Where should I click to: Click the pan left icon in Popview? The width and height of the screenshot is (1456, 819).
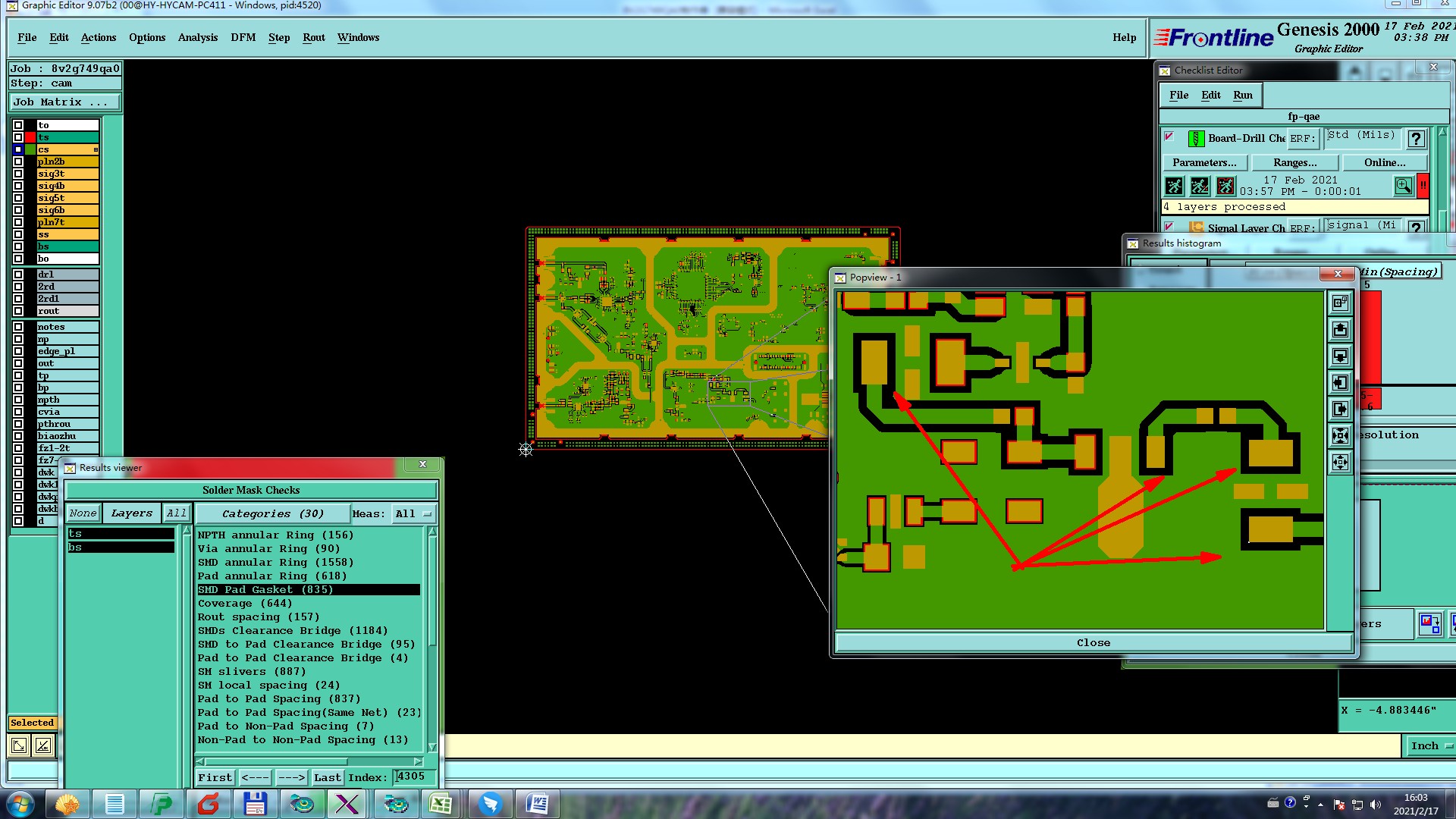tap(1340, 383)
